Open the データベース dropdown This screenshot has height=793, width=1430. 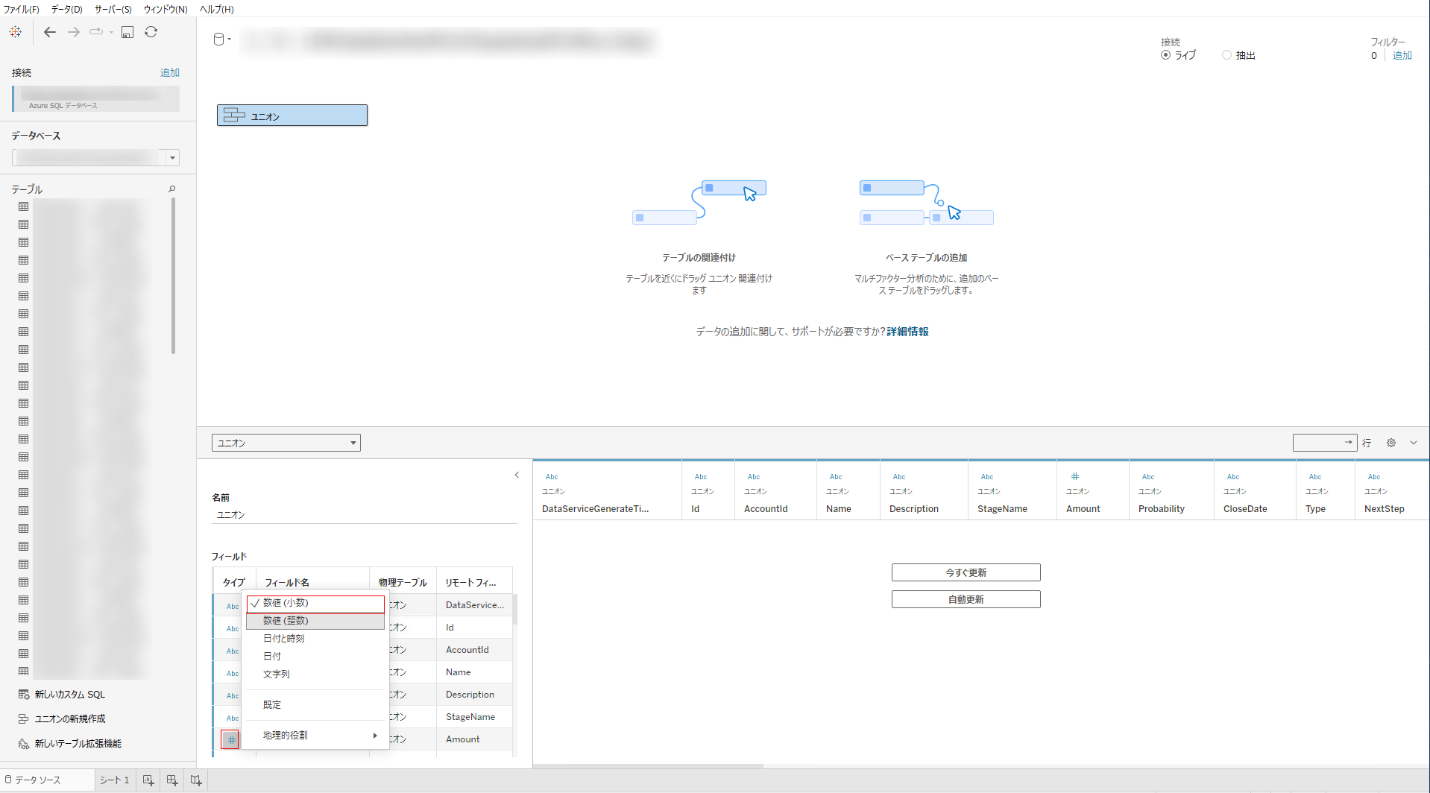pyautogui.click(x=173, y=158)
